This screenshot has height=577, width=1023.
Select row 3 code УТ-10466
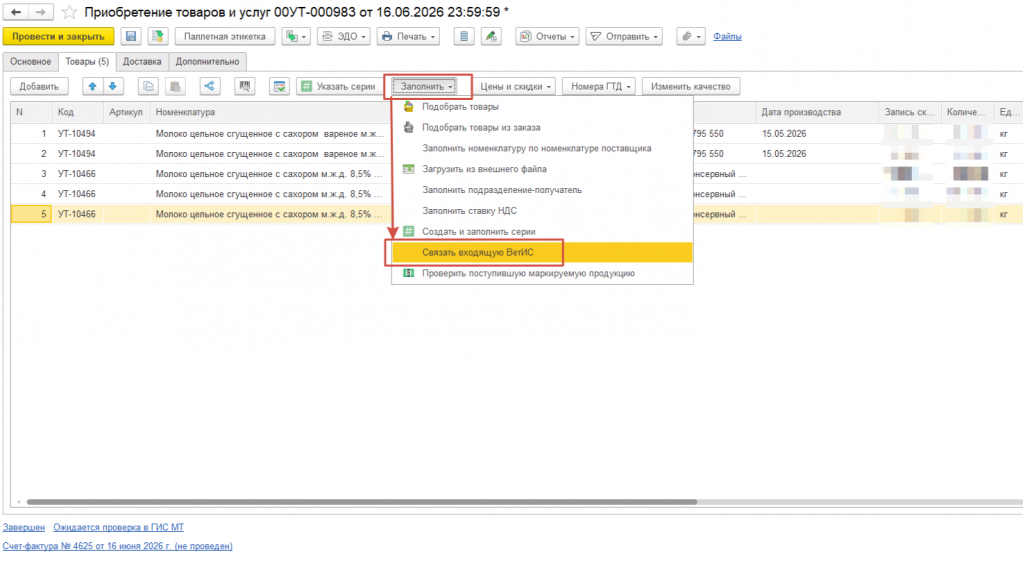click(76, 174)
